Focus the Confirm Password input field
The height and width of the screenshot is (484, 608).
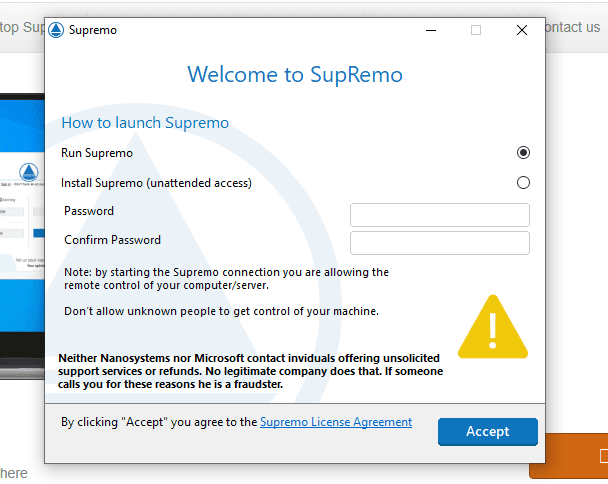439,243
